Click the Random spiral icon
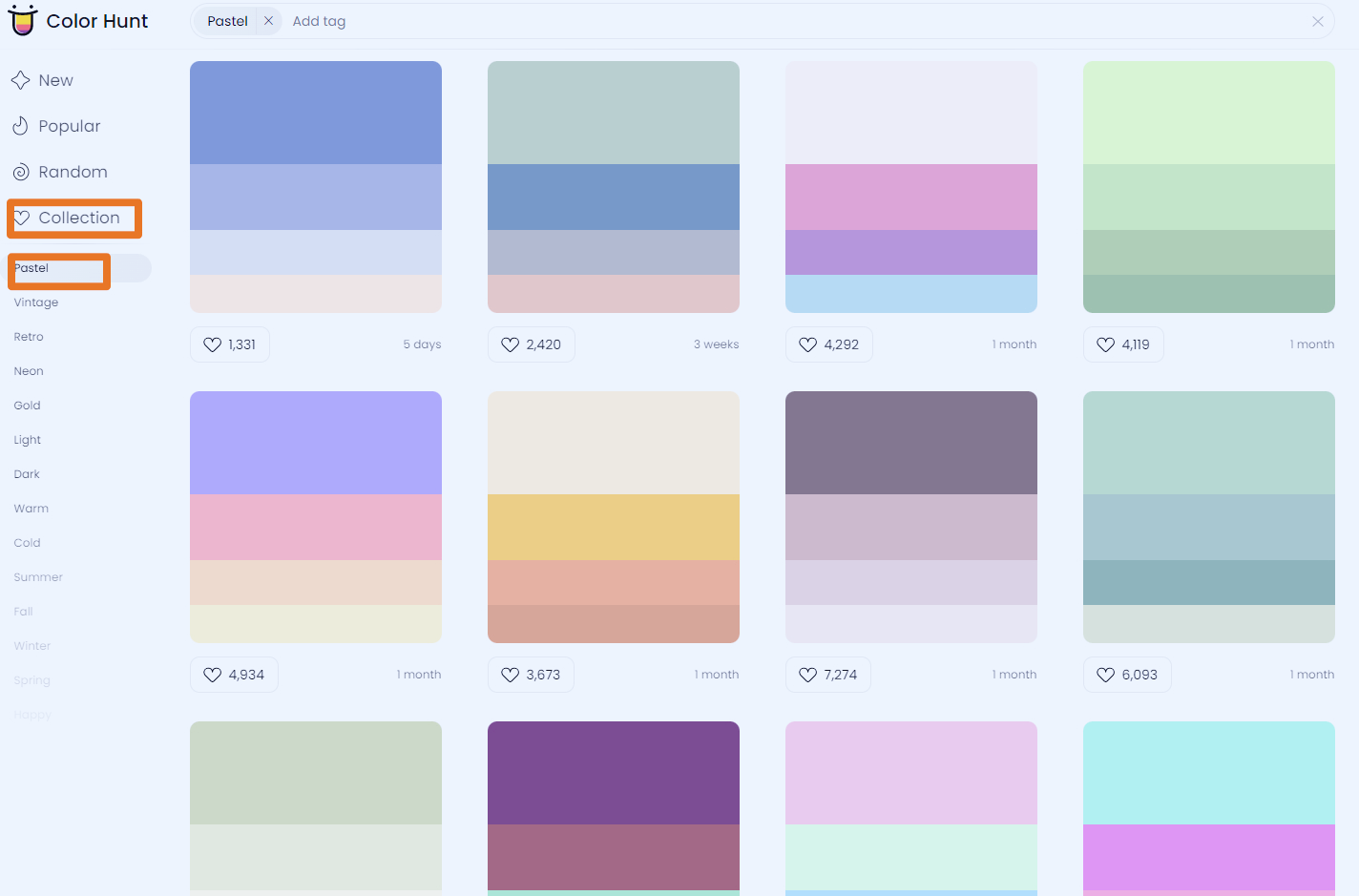Viewport: 1359px width, 896px height. [x=21, y=171]
